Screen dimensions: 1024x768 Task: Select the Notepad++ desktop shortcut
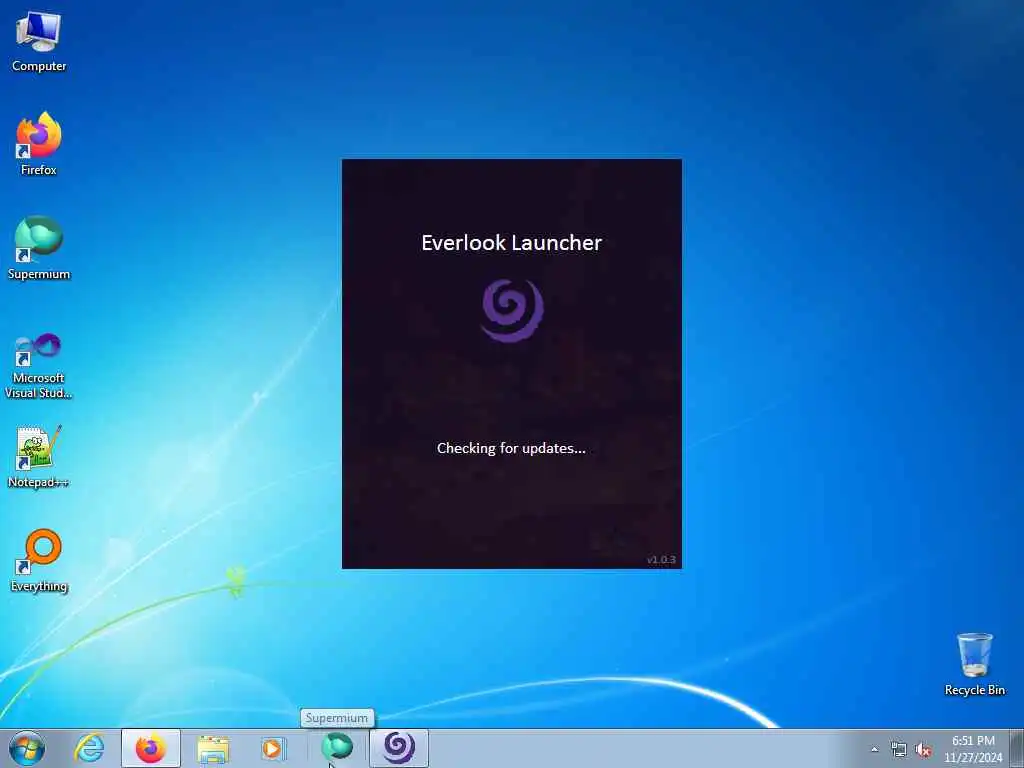tap(39, 457)
